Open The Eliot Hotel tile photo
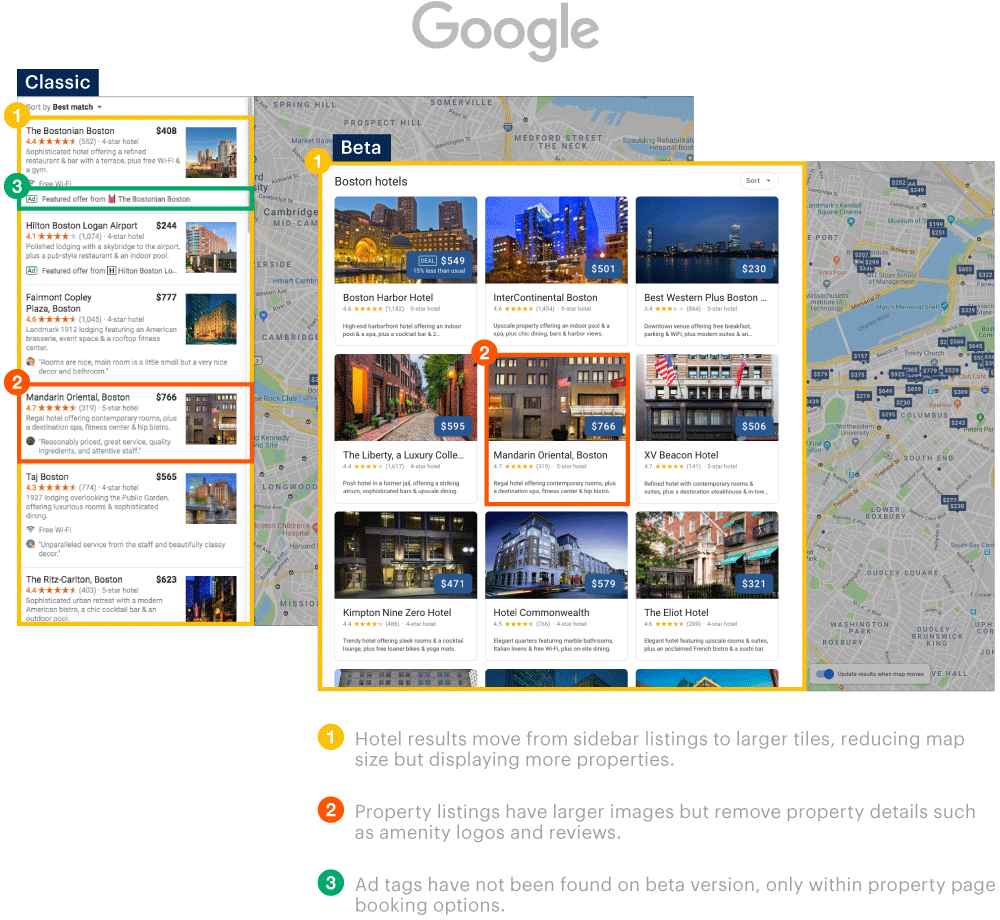The height and width of the screenshot is (920, 1000). pos(707,555)
